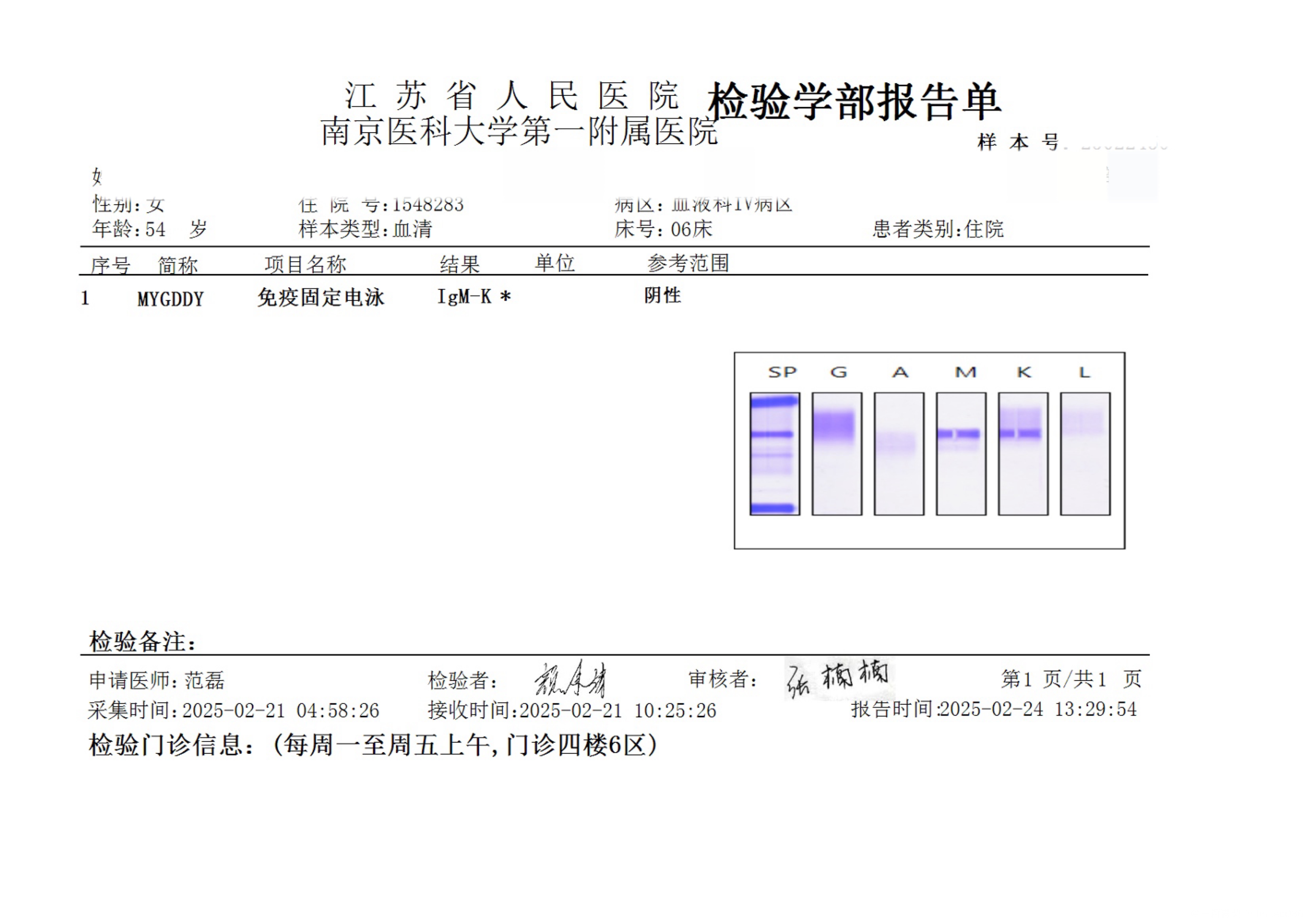Click 南京医科大学第一附属医院 subtitle
The image size is (1309, 924).
point(519,132)
